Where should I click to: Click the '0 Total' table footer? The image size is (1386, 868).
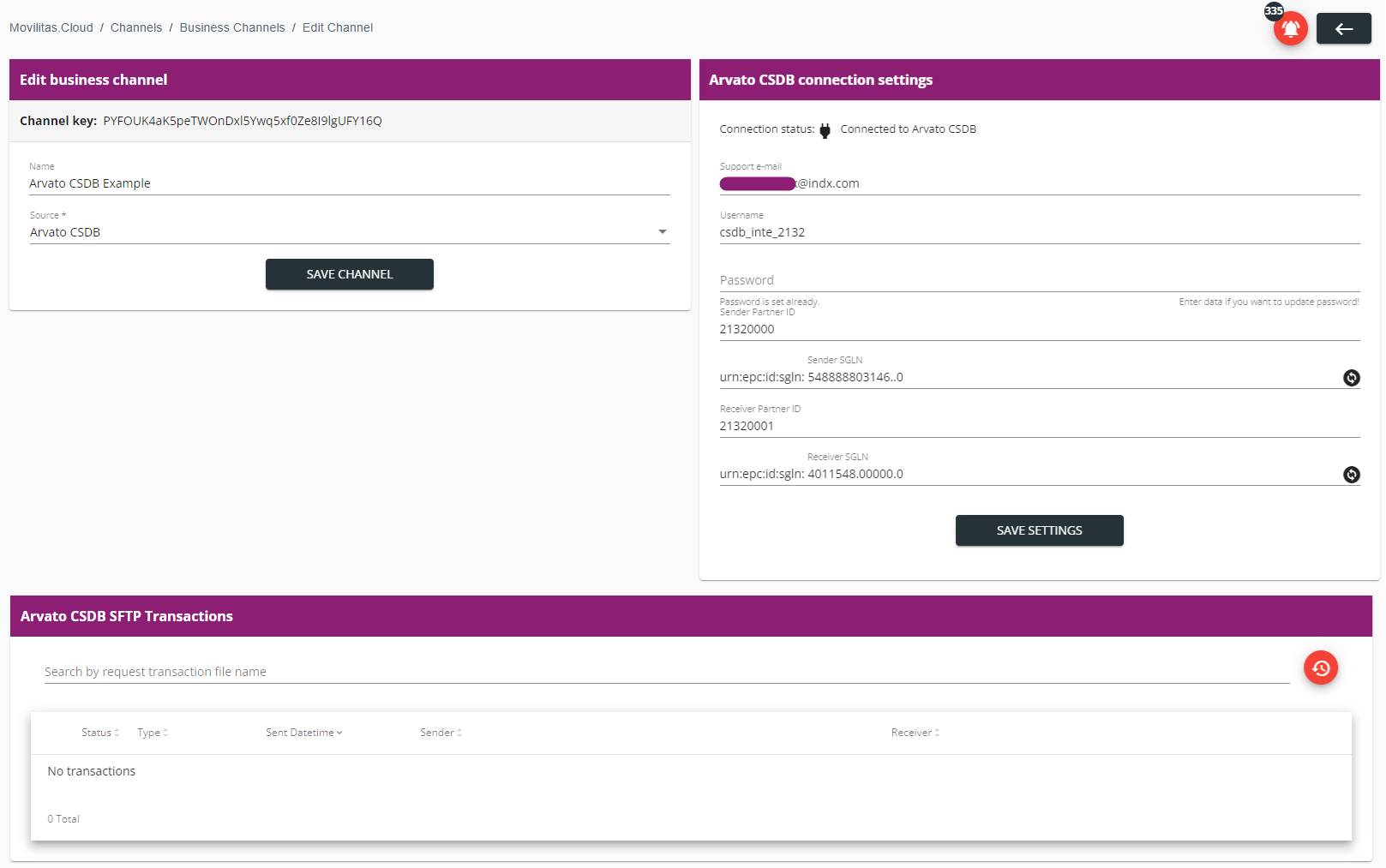pyautogui.click(x=63, y=819)
